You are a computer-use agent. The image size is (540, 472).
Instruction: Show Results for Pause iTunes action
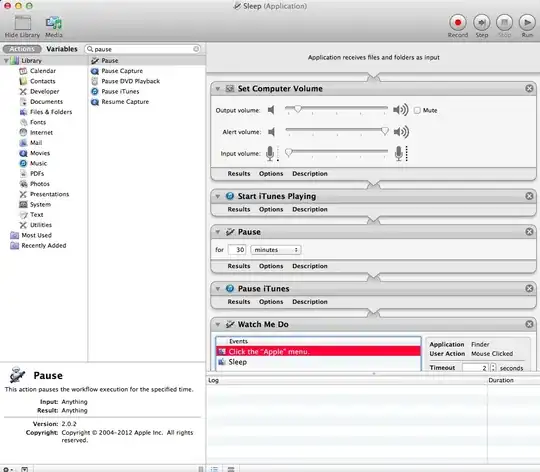point(239,302)
